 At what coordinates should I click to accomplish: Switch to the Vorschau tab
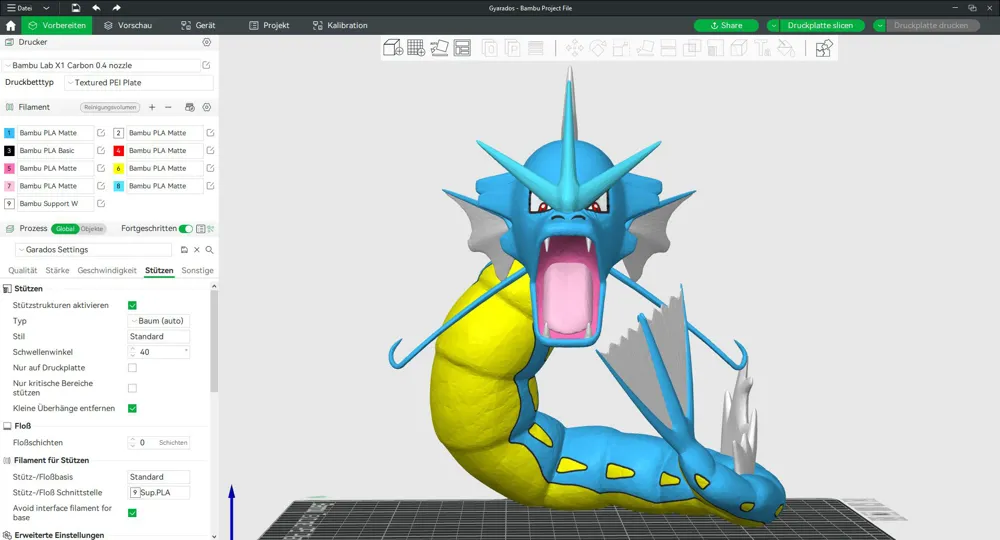(128, 26)
